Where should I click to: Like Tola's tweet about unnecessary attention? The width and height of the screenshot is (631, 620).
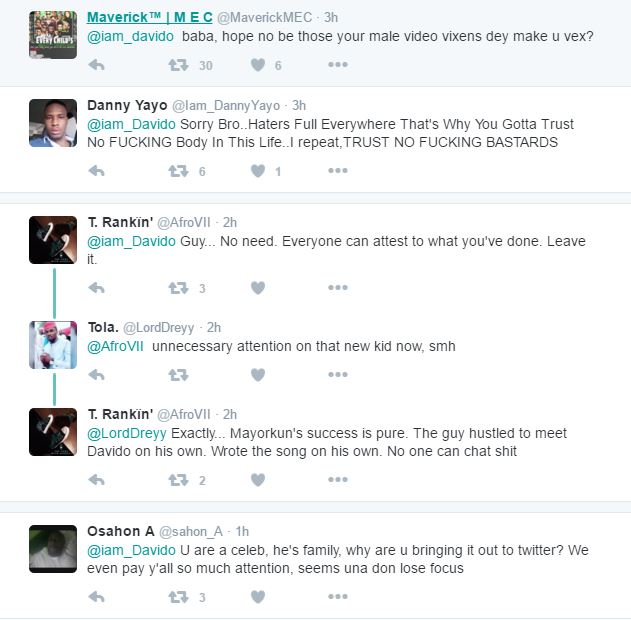pos(258,375)
